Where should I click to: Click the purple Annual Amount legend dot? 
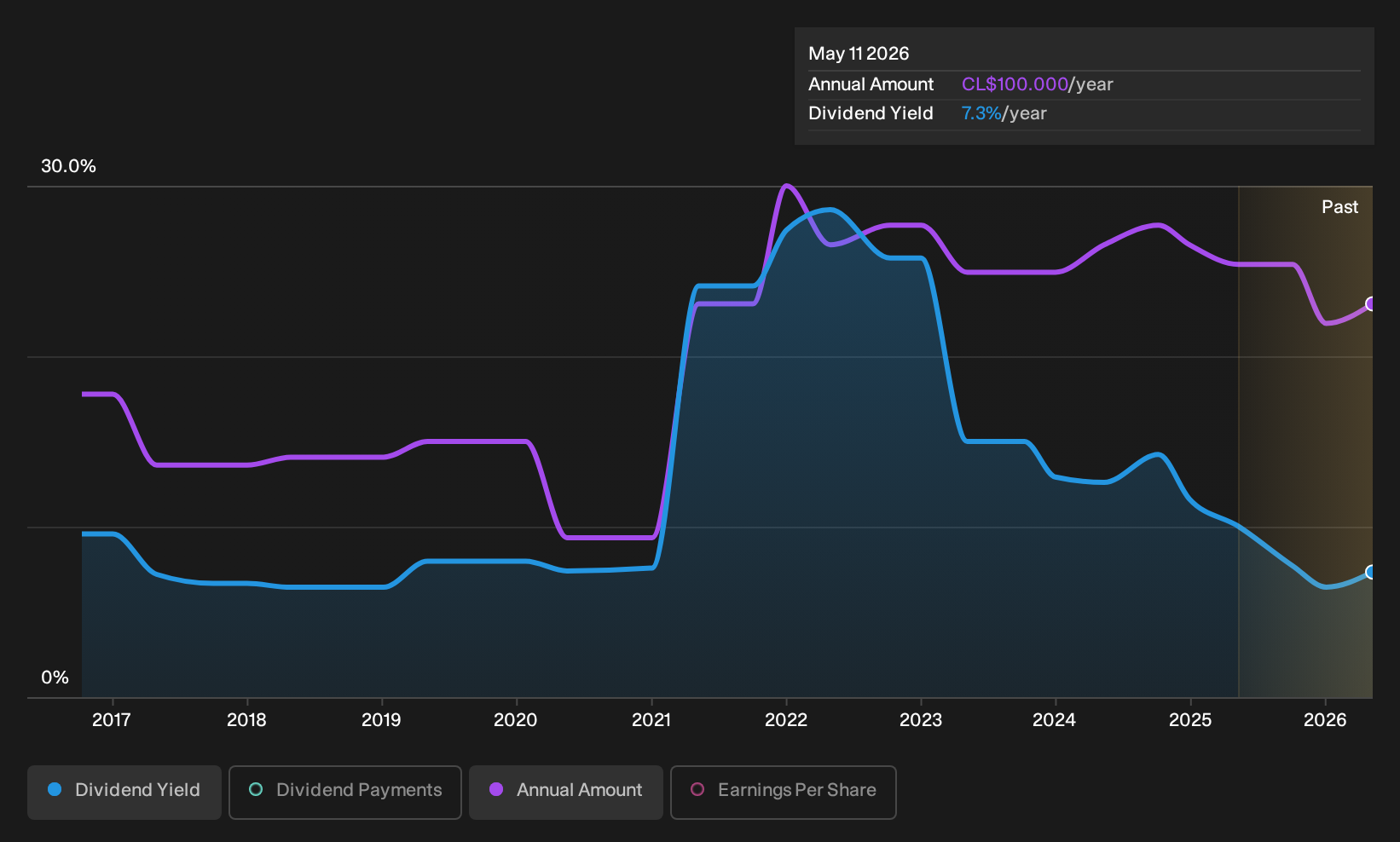[x=496, y=790]
